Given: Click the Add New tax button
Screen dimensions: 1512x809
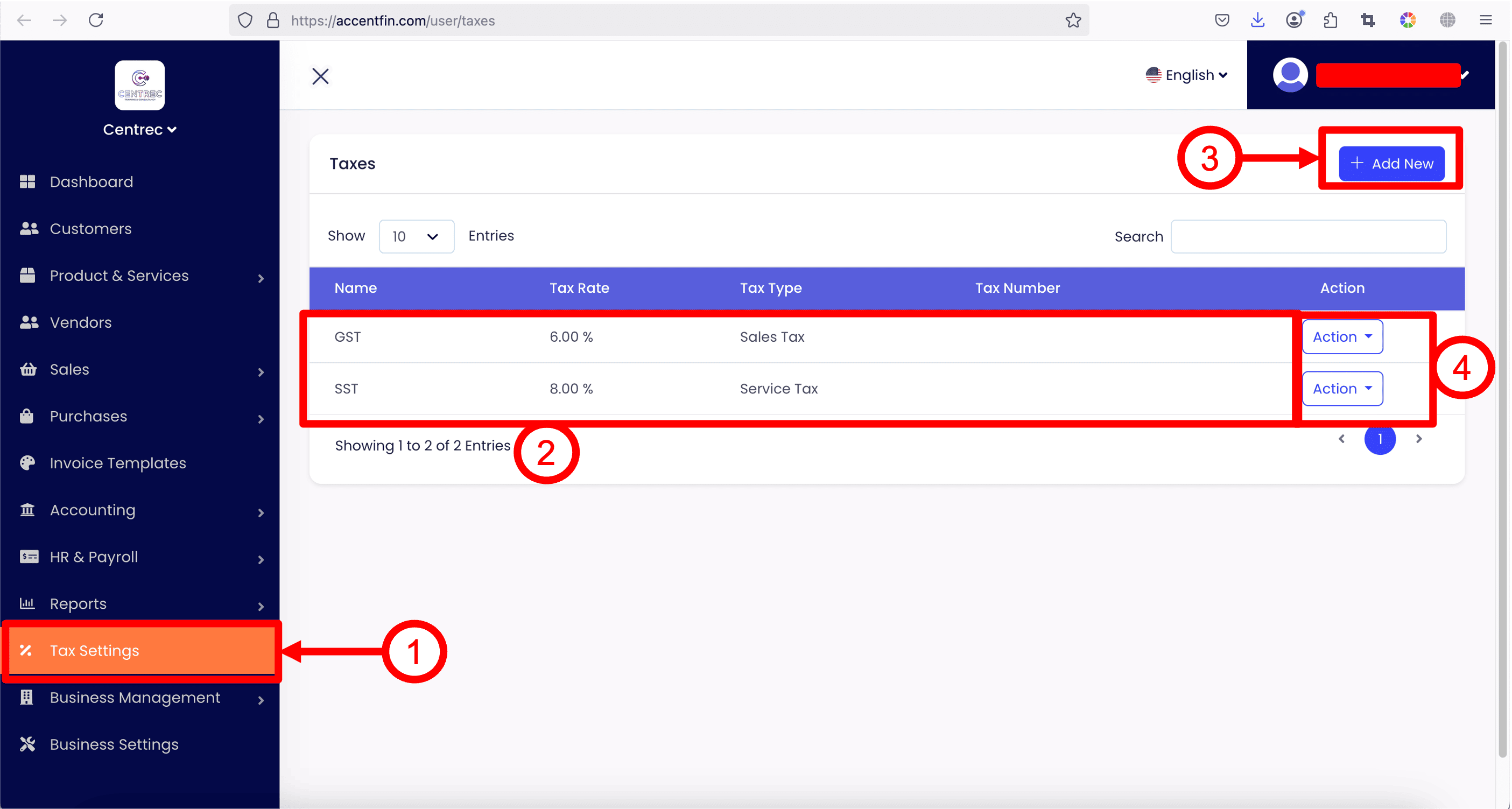Looking at the screenshot, I should (1391, 164).
